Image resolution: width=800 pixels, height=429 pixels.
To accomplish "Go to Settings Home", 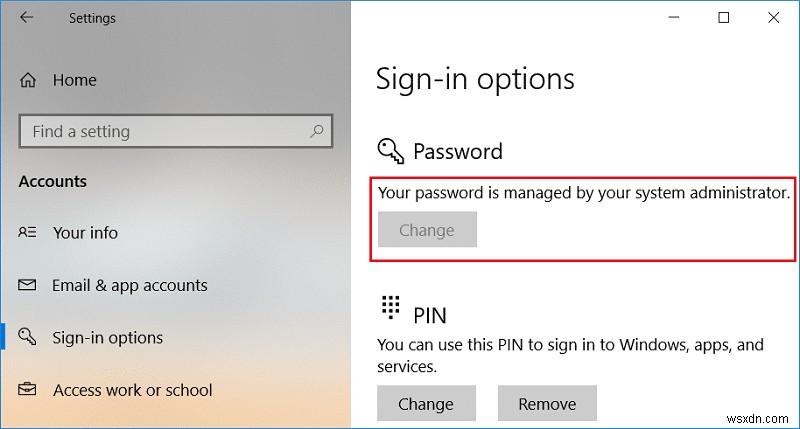I will point(75,80).
